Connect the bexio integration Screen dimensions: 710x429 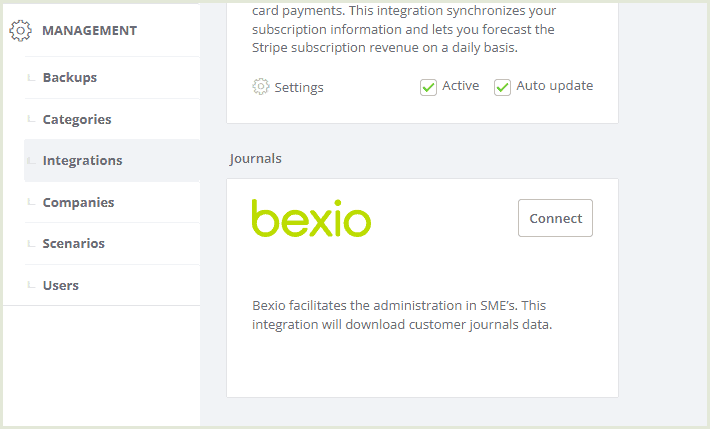(x=555, y=218)
